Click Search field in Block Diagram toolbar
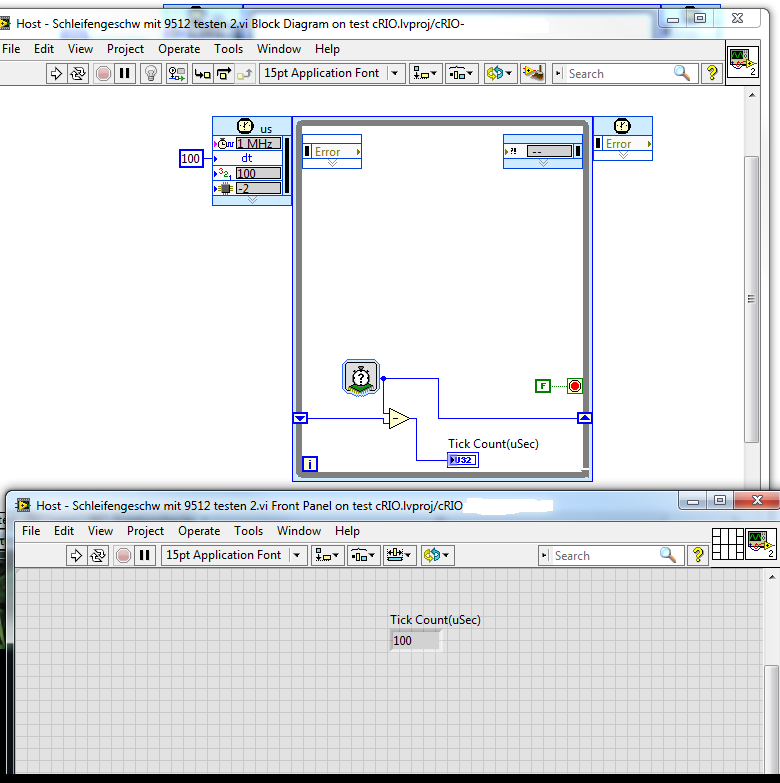Image resolution: width=780 pixels, height=783 pixels. [617, 74]
